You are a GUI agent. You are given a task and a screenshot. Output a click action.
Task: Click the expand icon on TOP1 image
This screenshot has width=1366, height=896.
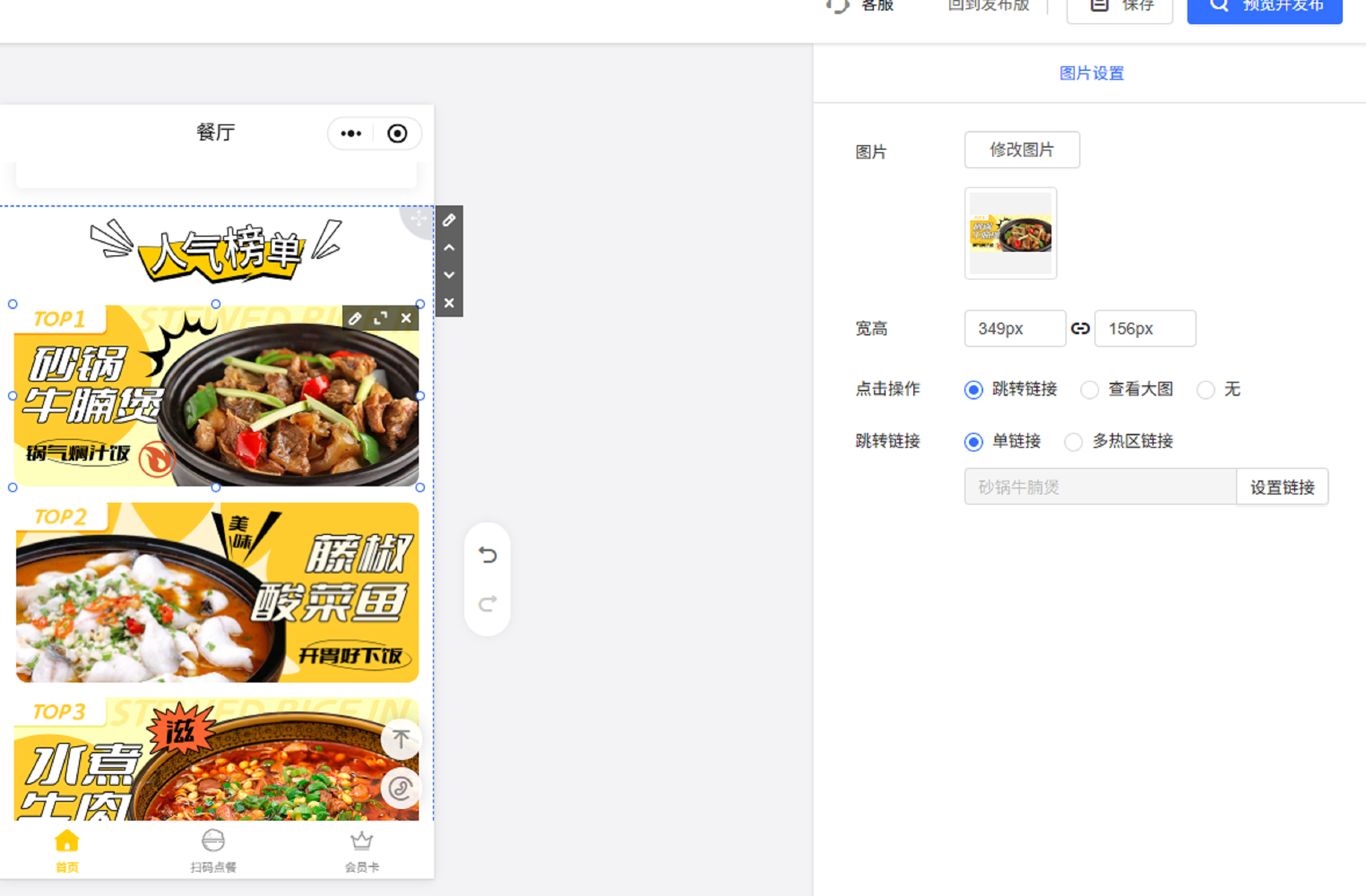pos(380,318)
